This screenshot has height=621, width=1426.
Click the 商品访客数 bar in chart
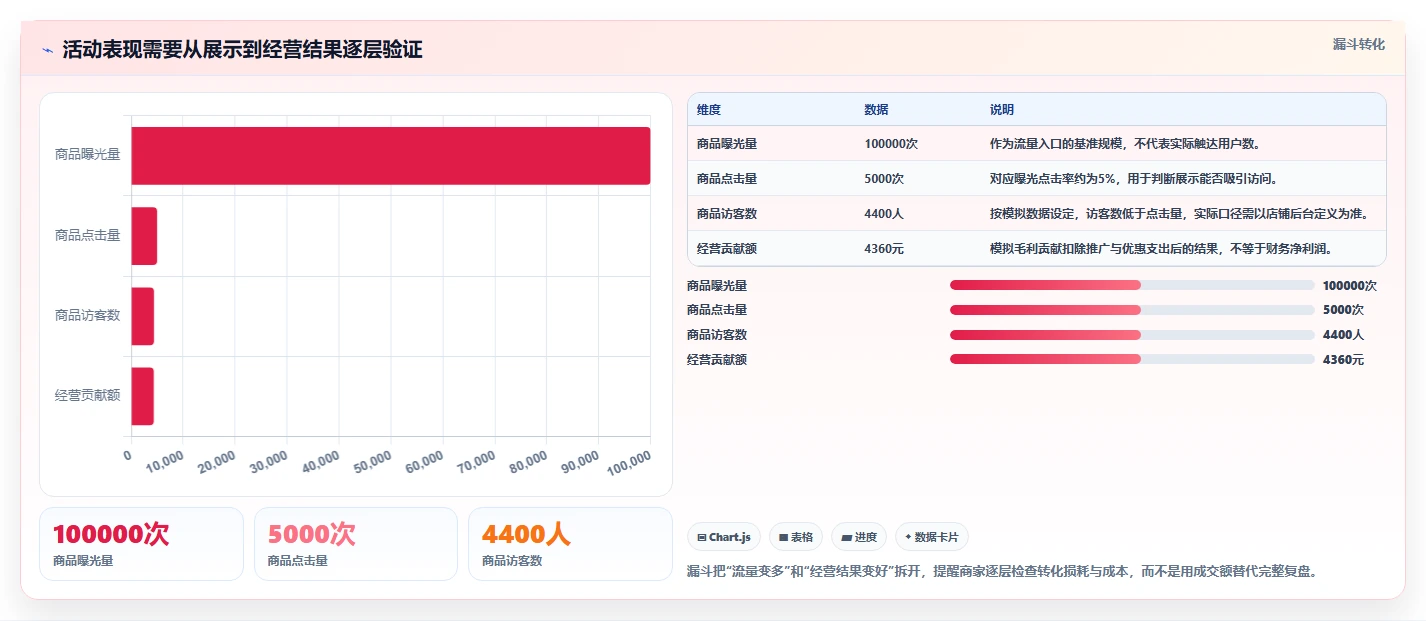[143, 316]
